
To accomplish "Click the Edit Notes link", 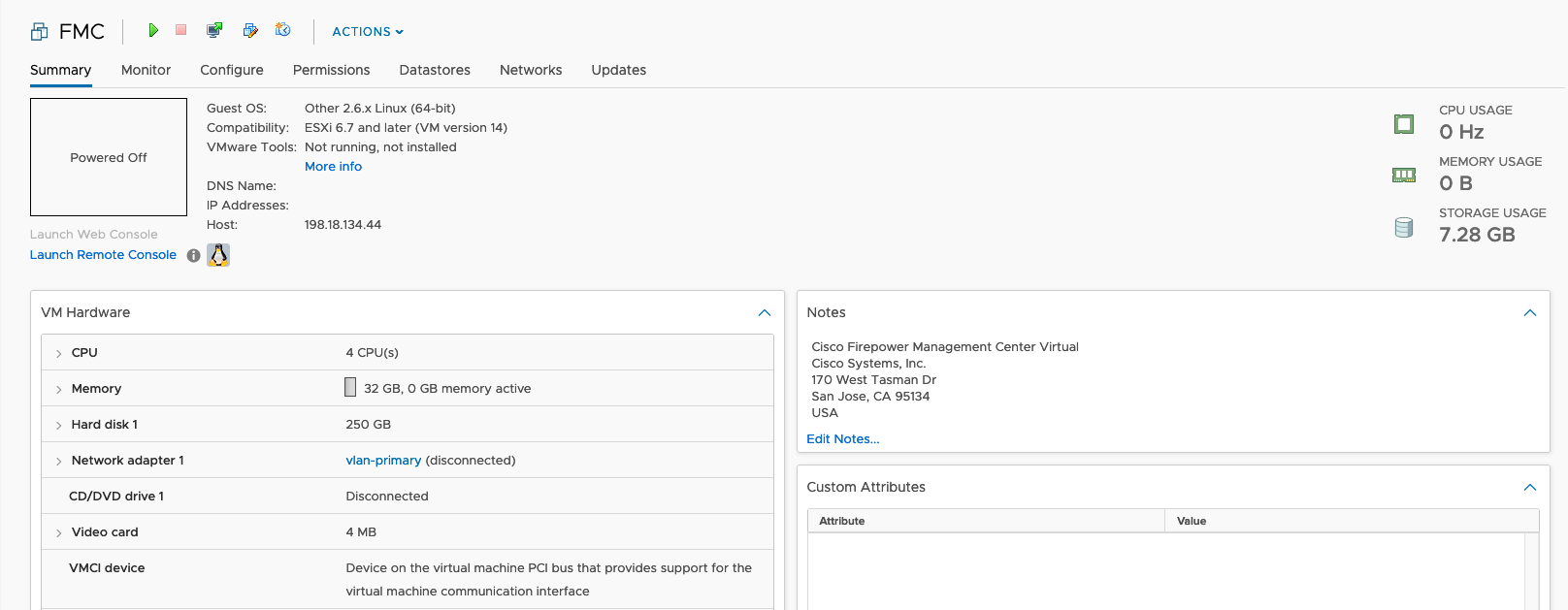I will click(x=842, y=439).
